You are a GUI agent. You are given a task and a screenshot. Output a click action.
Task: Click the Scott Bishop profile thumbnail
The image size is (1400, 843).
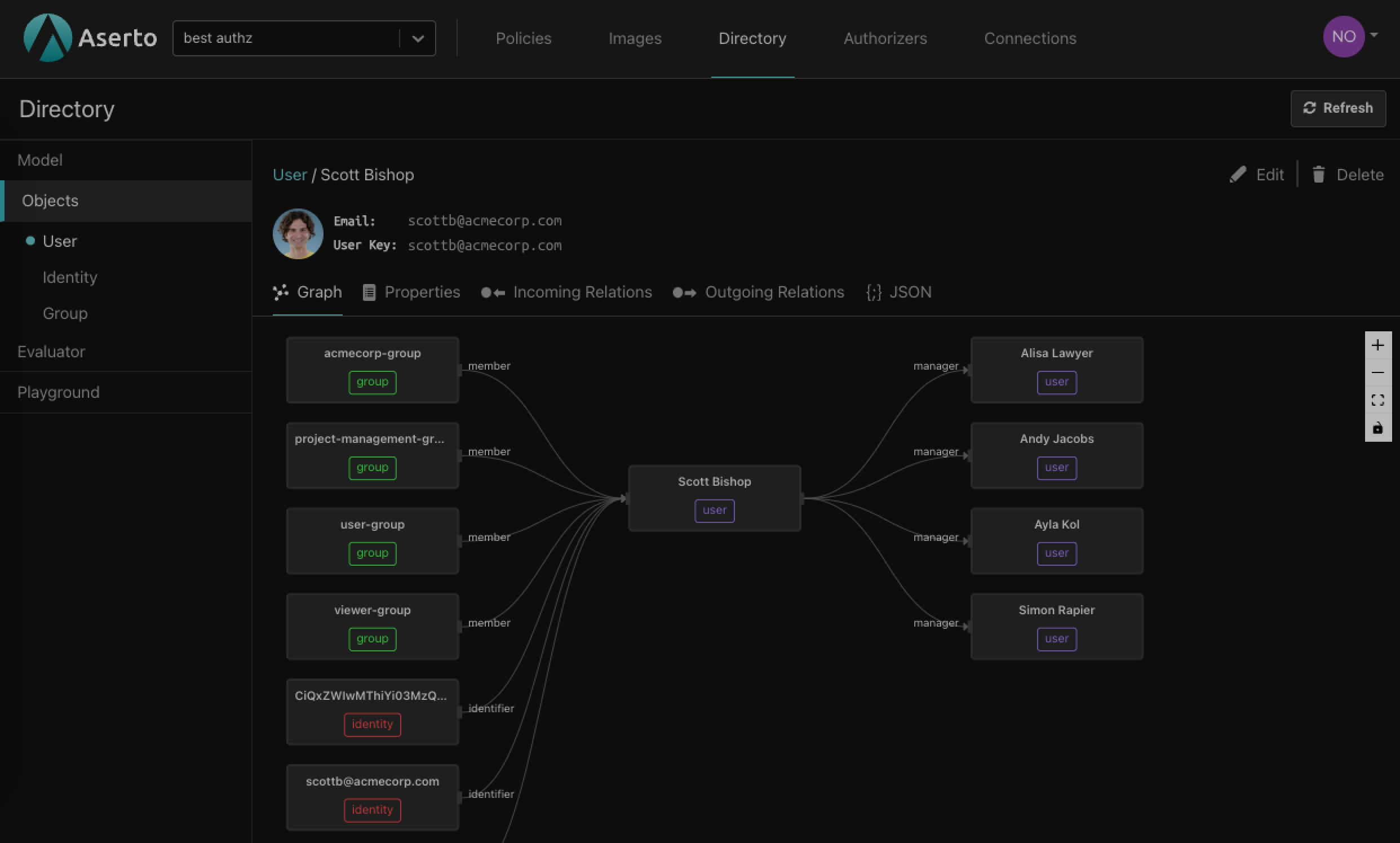coord(298,232)
